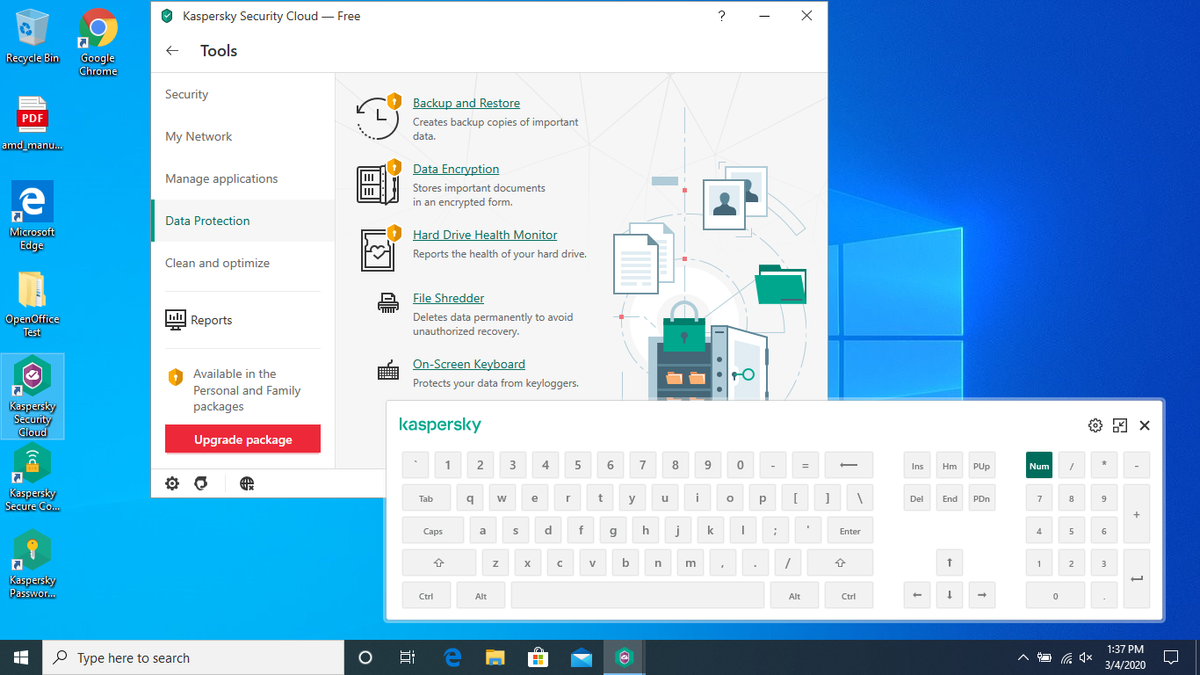Open Kaspersky Security Cloud from the taskbar
This screenshot has height=675, width=1200.
point(624,657)
